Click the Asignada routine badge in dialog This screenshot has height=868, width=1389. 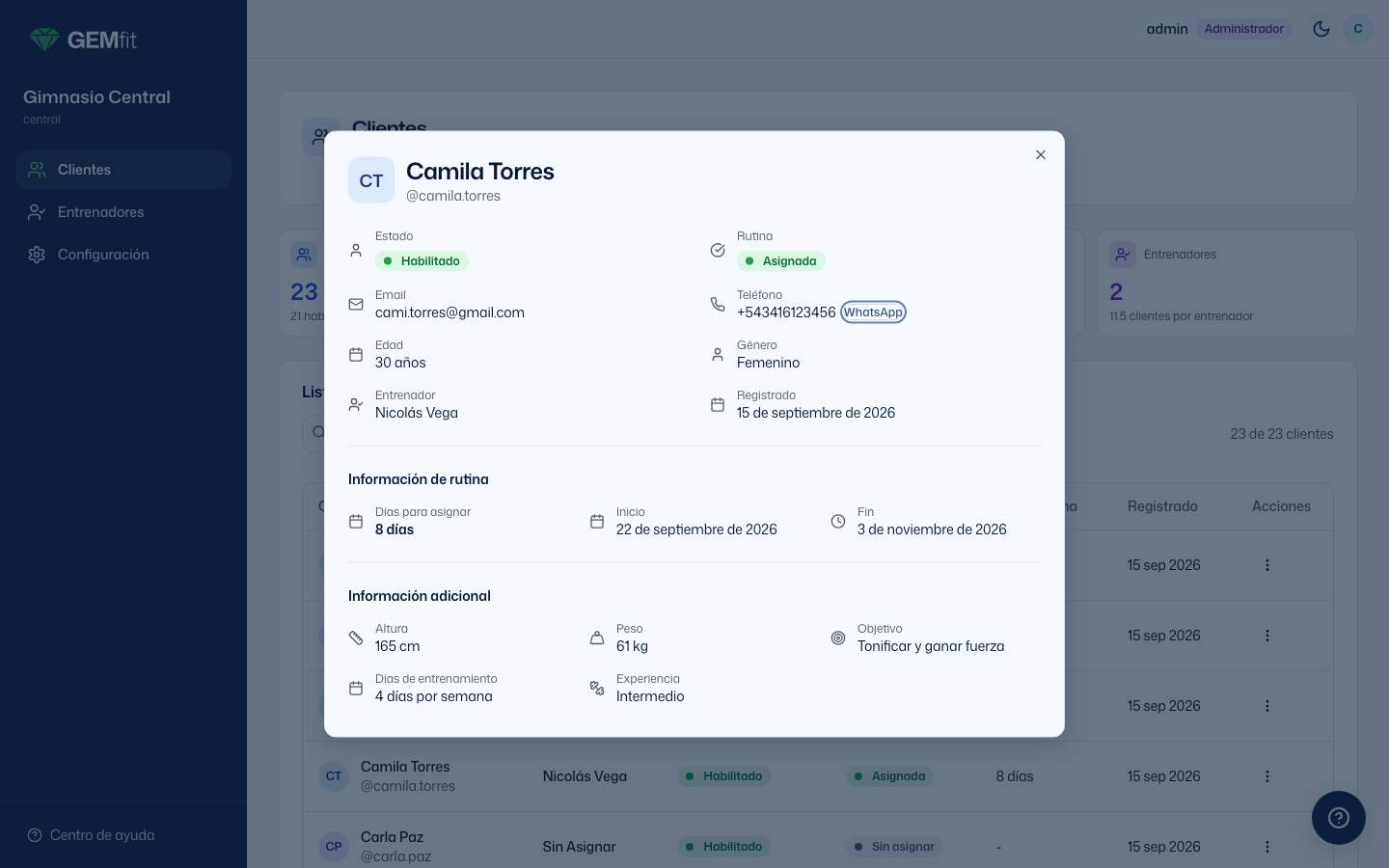tap(781, 261)
